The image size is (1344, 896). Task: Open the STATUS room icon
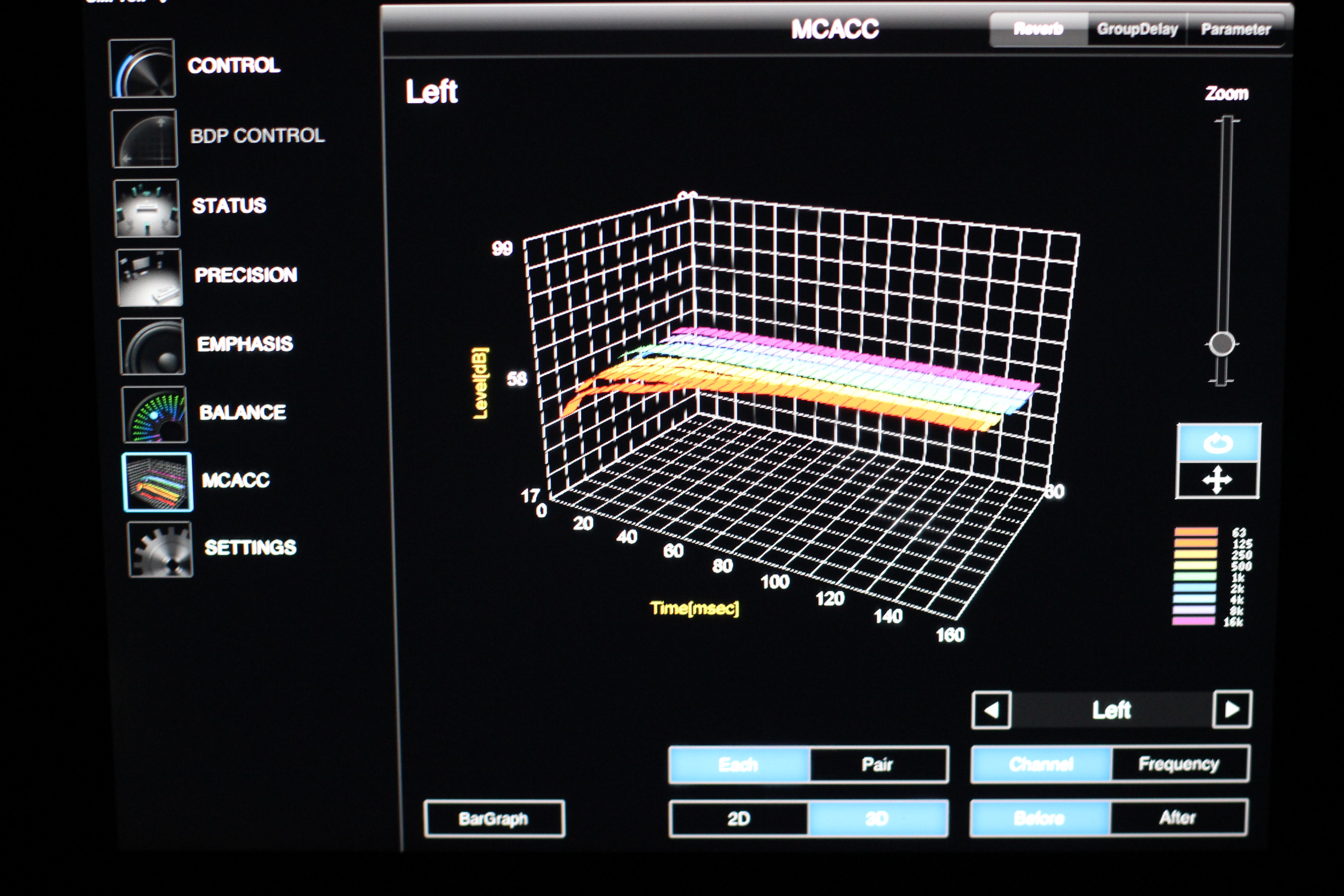(x=147, y=208)
